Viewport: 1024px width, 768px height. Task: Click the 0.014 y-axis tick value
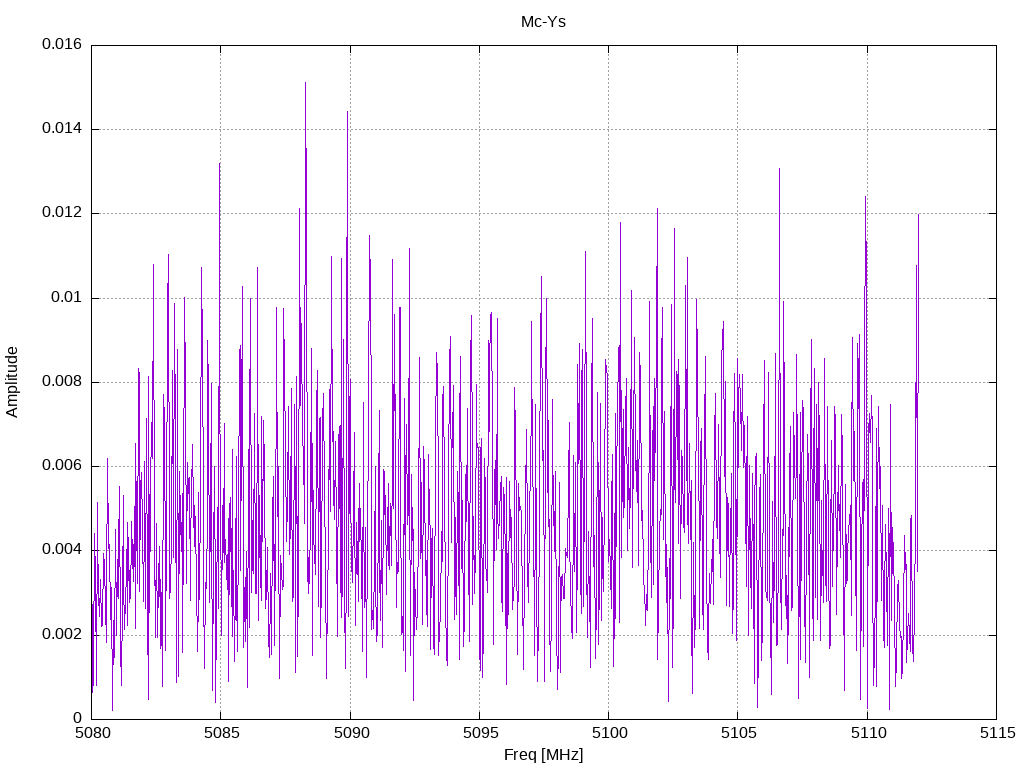tap(62, 129)
